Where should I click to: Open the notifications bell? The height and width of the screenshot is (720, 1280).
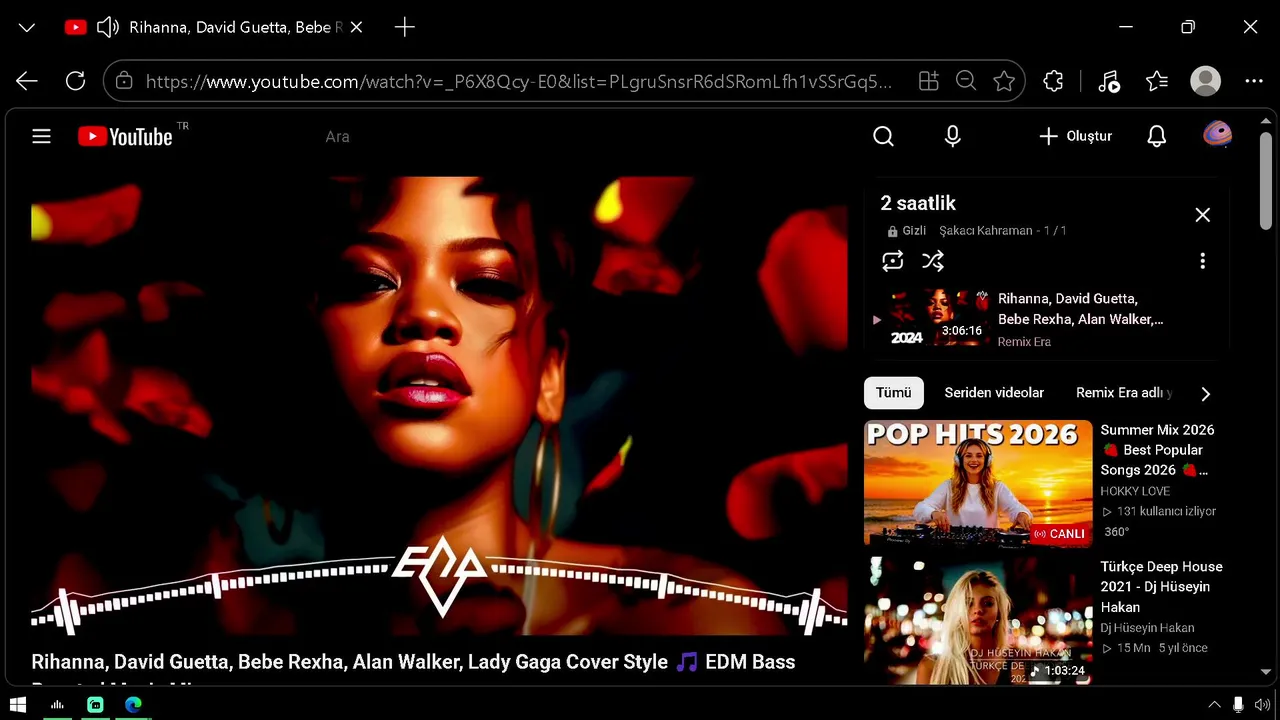1157,136
